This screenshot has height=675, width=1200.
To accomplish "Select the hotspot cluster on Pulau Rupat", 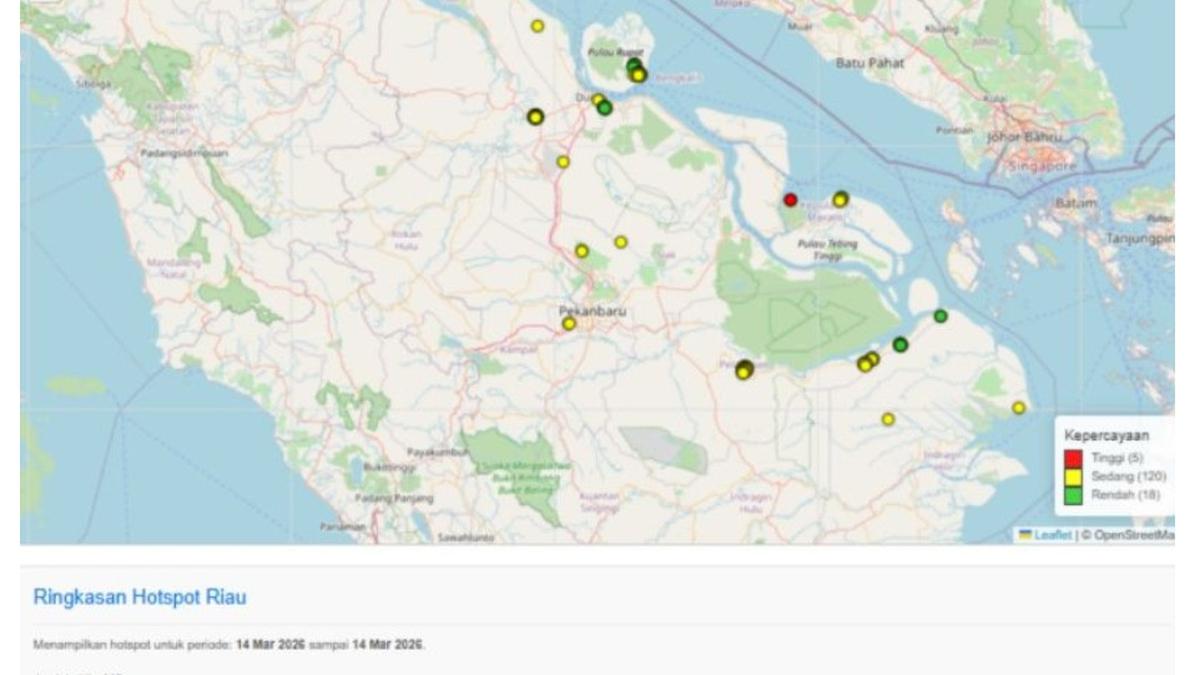I will point(637,71).
